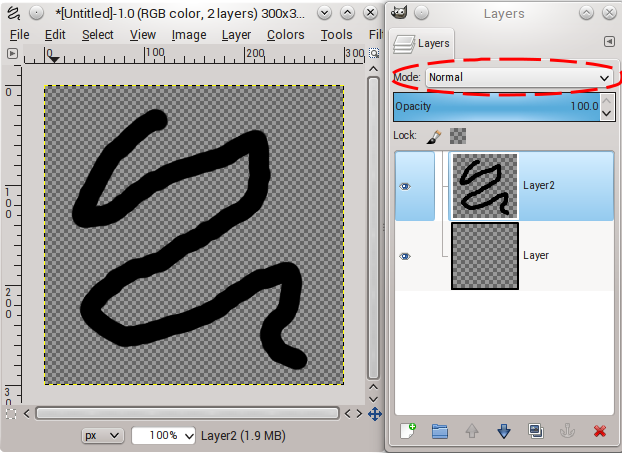This screenshot has width=622, height=453.
Task: Lower the selected layer one step
Action: (x=504, y=431)
